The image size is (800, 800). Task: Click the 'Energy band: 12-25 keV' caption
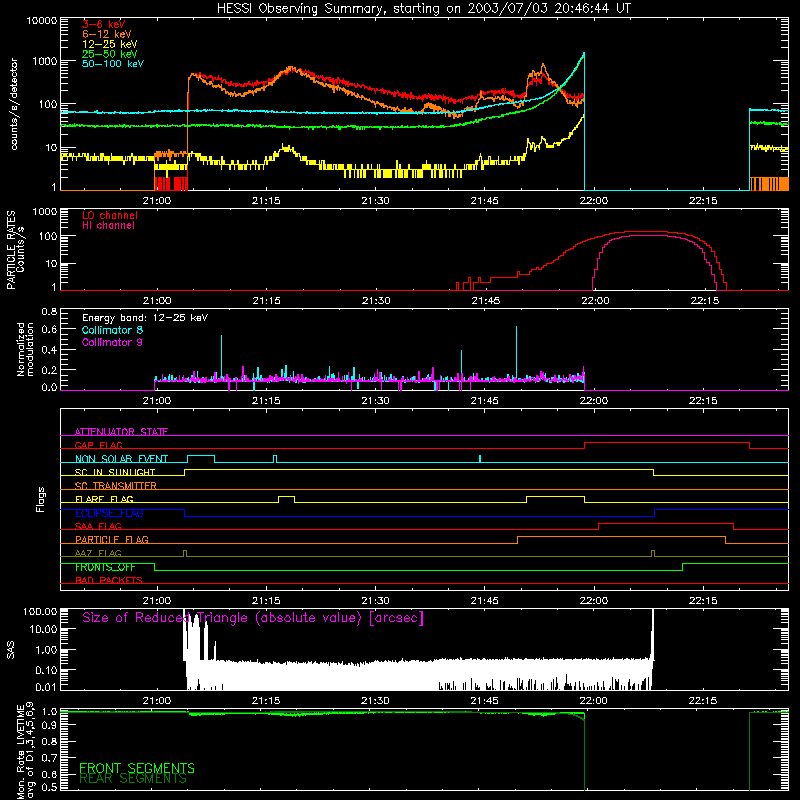coord(145,318)
